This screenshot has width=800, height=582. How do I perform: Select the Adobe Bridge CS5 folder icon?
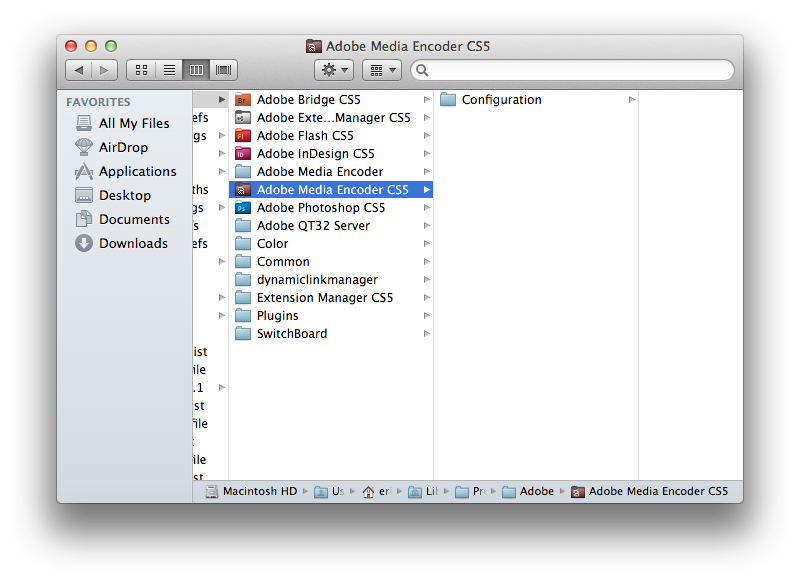[243, 99]
